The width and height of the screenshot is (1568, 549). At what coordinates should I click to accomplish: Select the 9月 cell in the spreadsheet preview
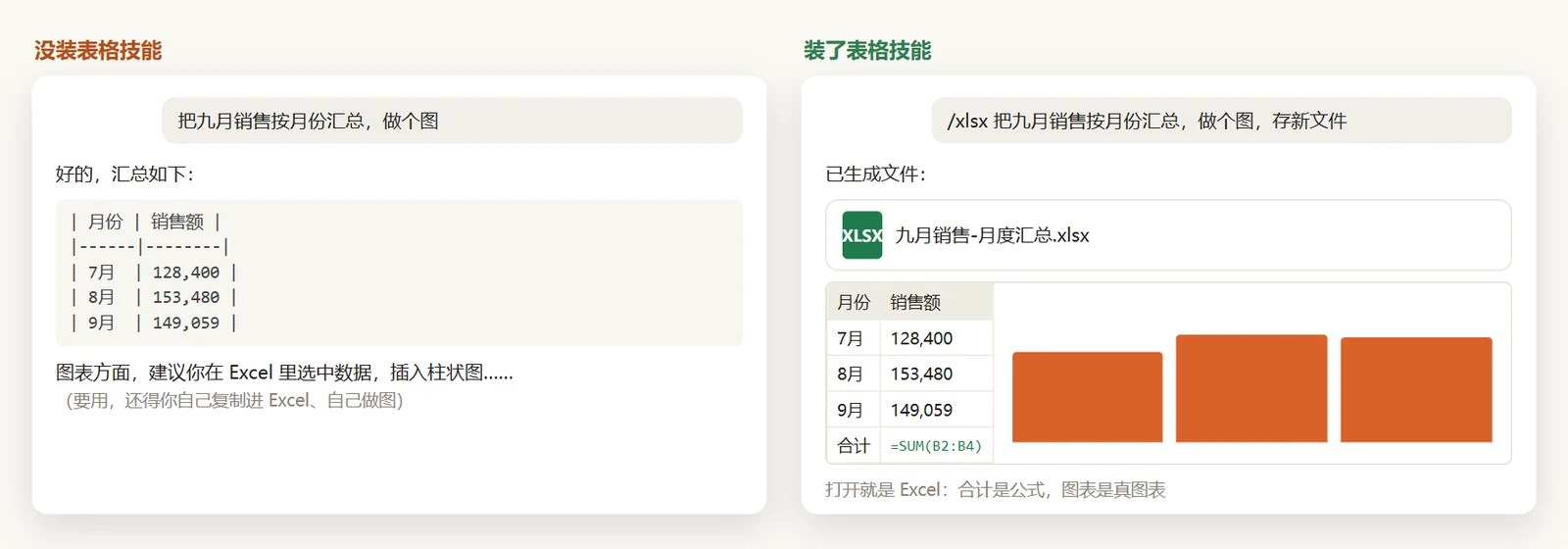click(854, 410)
